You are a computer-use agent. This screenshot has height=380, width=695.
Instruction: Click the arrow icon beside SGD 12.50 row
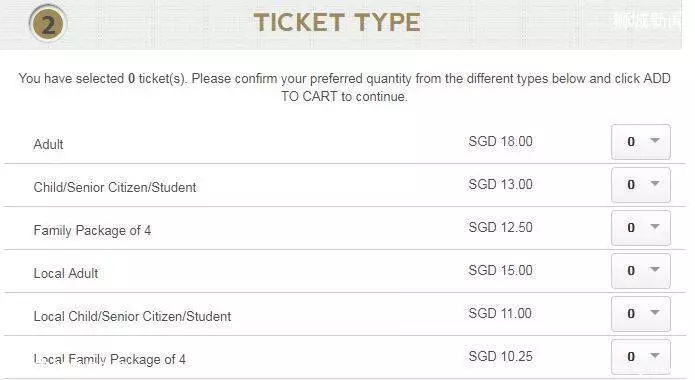point(655,227)
